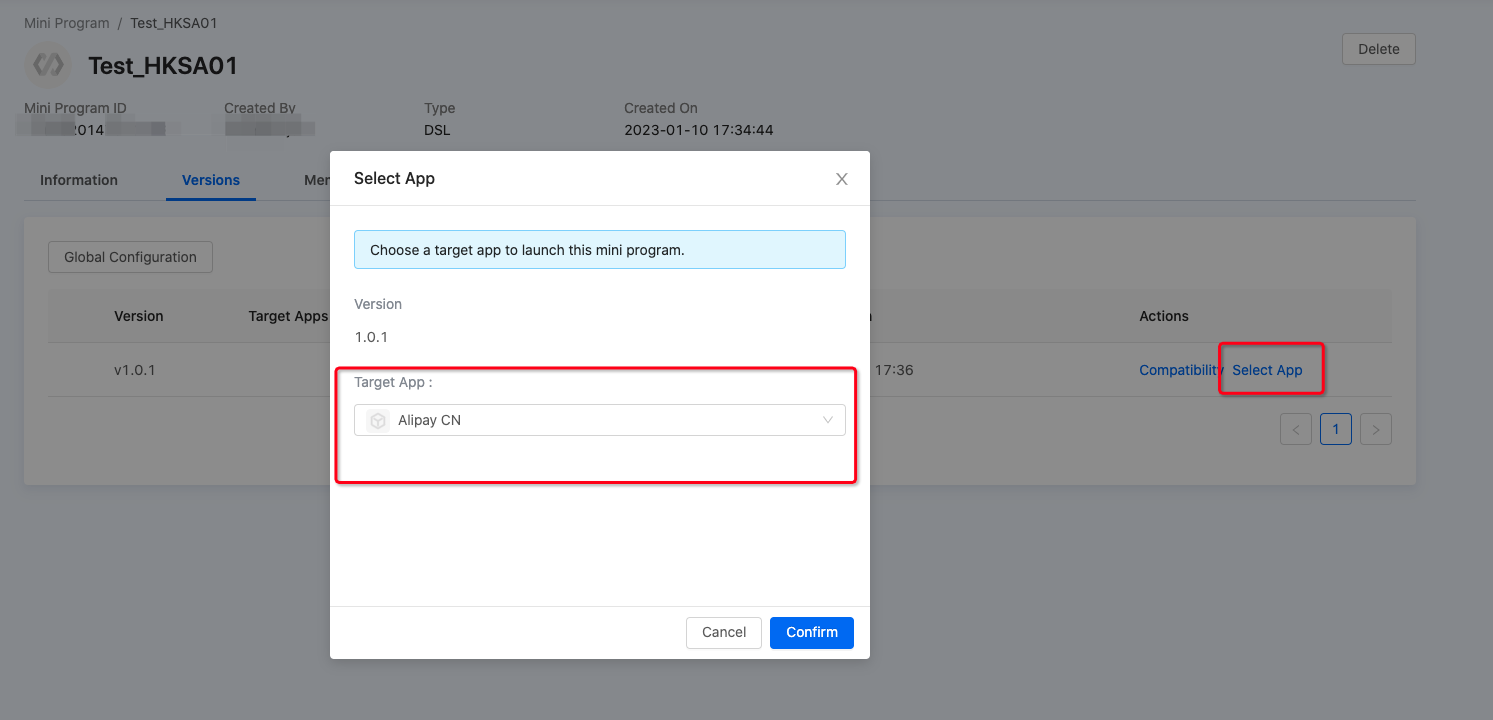Navigate to Mini Program breadcrumb
Viewport: 1493px width, 720px height.
coord(66,23)
